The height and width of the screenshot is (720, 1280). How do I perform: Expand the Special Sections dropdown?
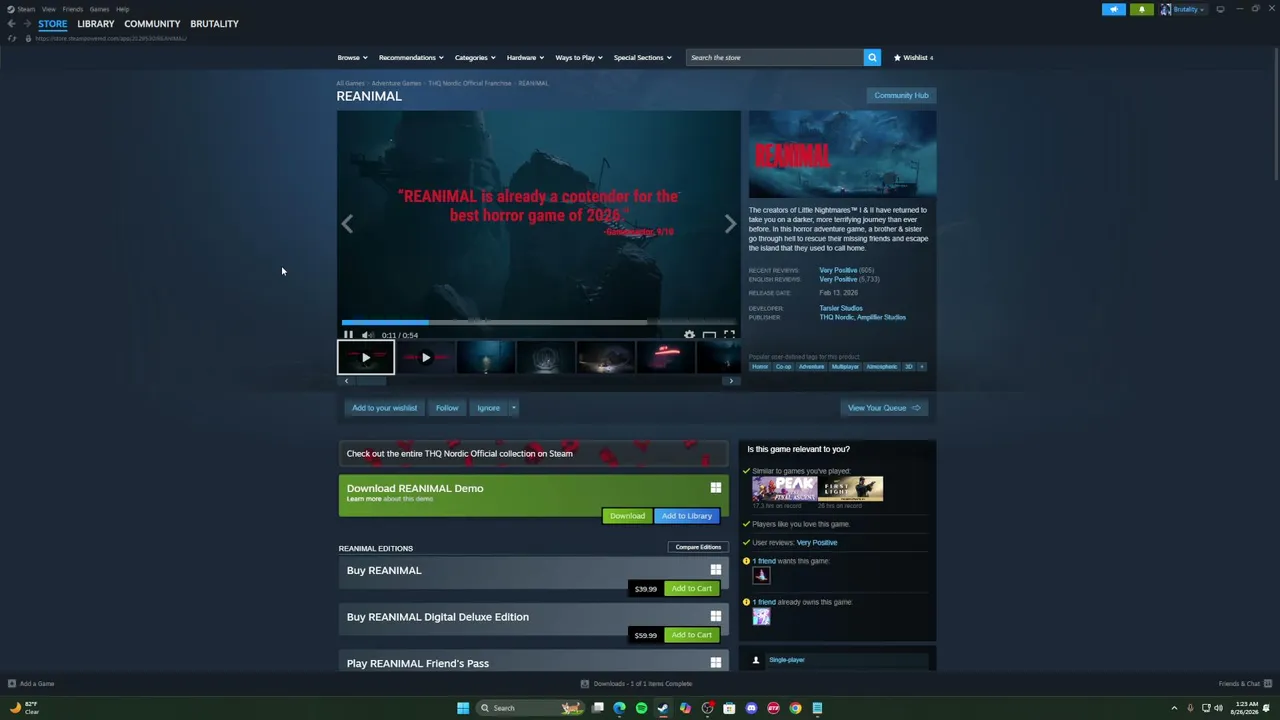[x=642, y=58]
